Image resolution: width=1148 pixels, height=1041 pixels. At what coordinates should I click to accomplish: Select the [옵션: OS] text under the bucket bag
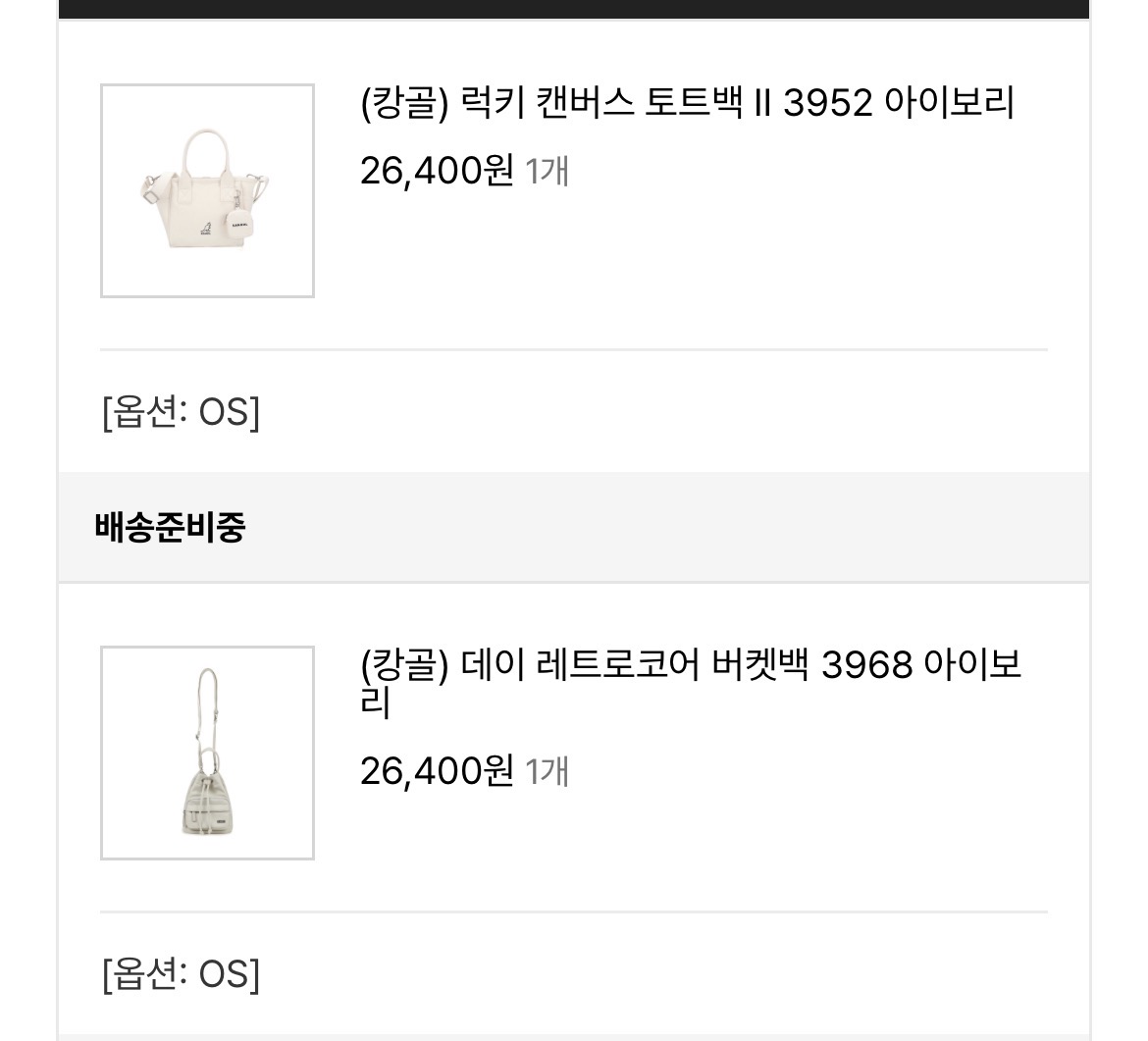(181, 974)
